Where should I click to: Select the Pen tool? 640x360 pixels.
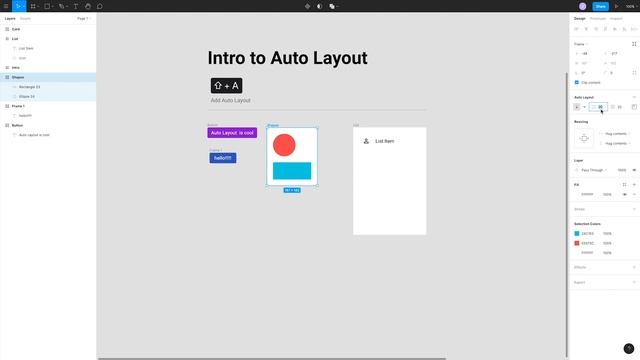(61, 6)
